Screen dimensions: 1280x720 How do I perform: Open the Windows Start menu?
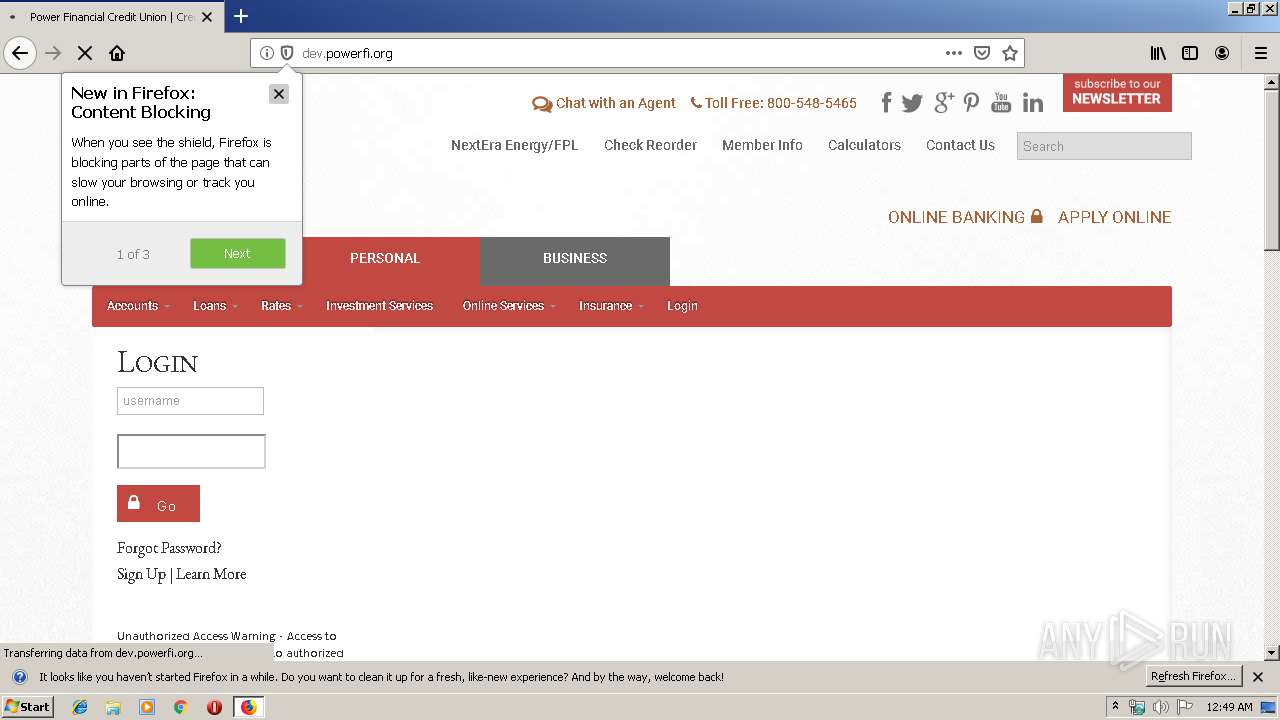tap(27, 707)
